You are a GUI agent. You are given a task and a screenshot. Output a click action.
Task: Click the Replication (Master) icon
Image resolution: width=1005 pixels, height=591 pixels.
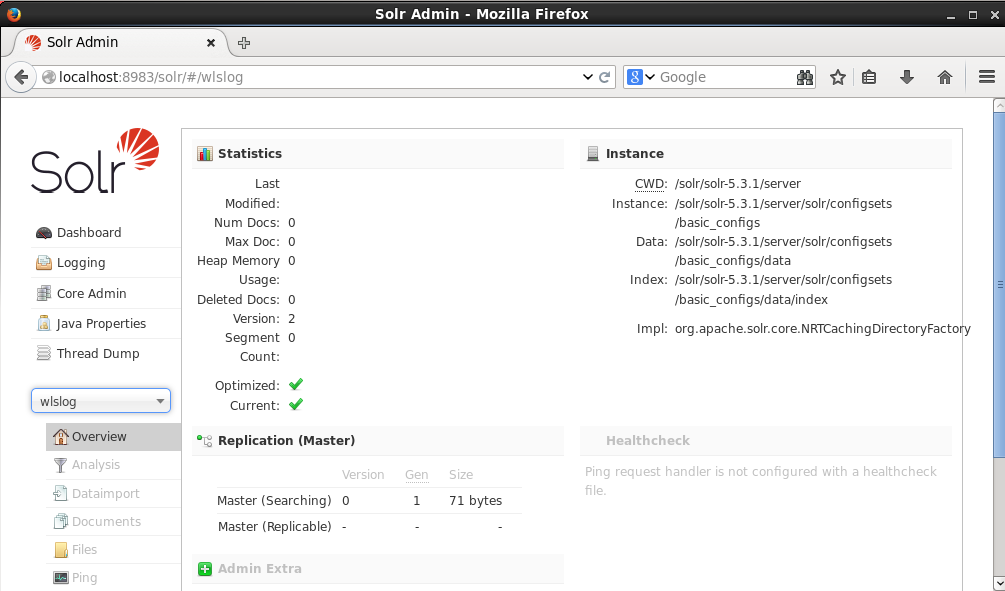[204, 440]
